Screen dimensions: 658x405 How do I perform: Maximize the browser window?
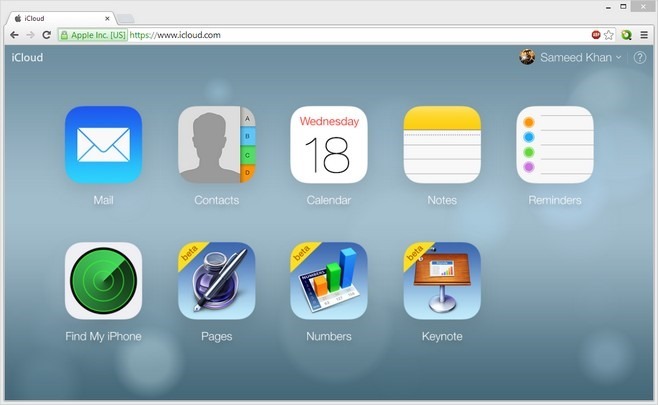click(624, 6)
